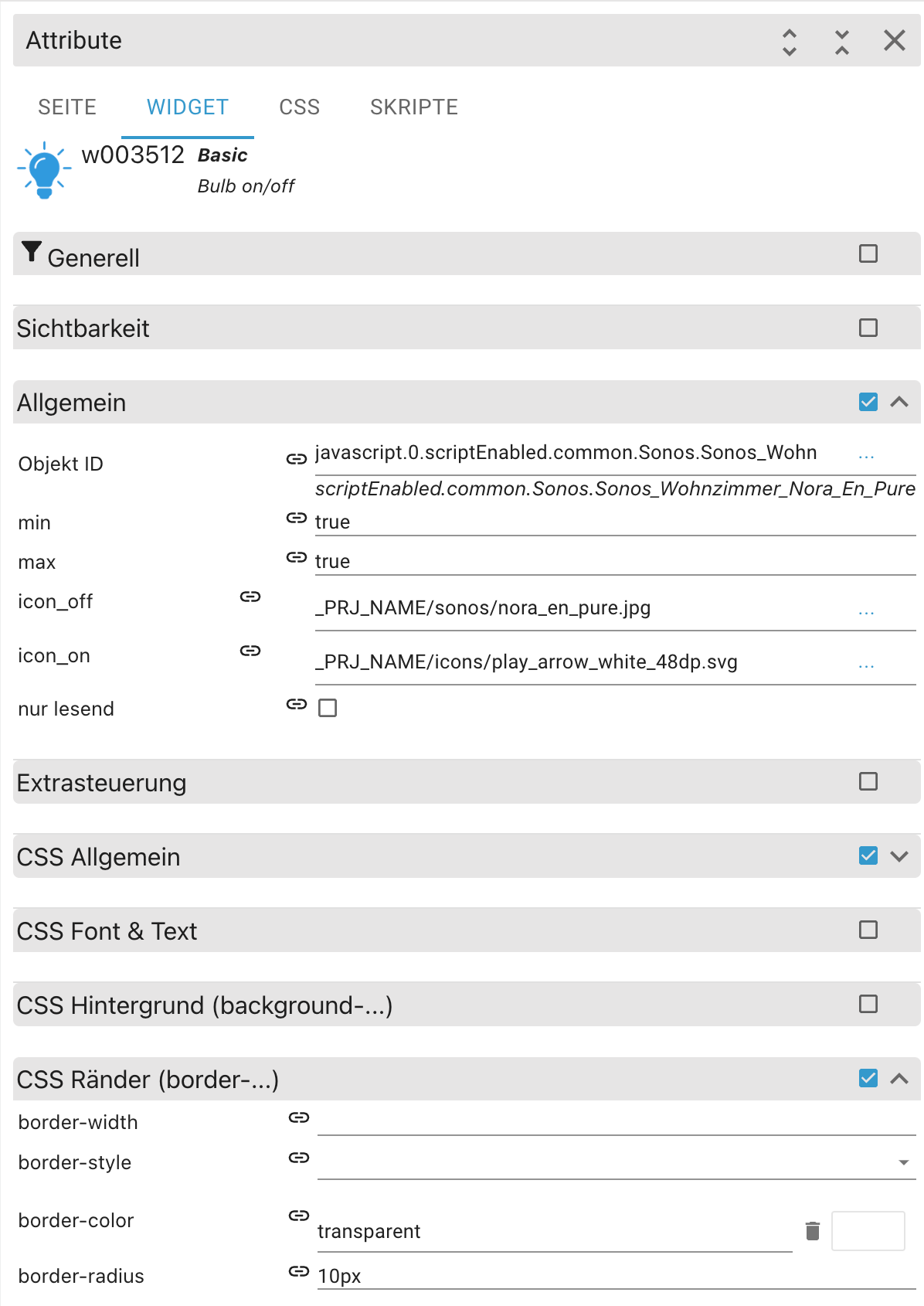The image size is (924, 1306).
Task: Browse for Objekt ID with ellipsis button
Action: point(866,454)
